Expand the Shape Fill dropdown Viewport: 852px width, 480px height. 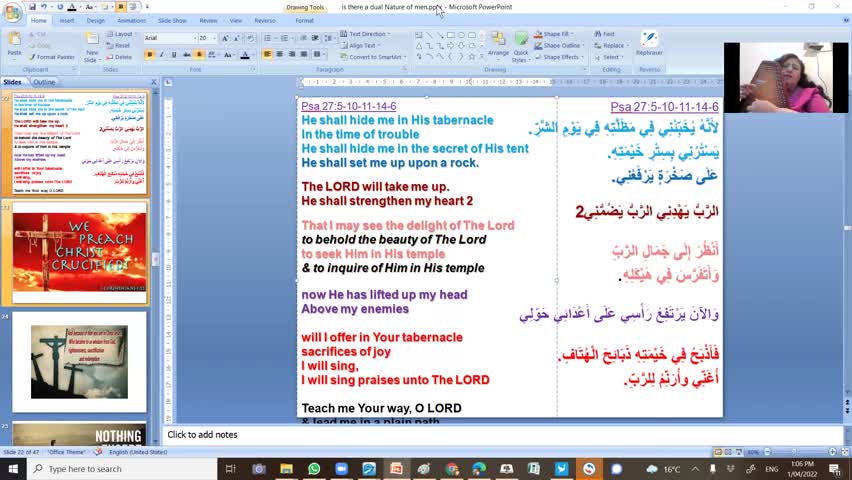coord(561,34)
